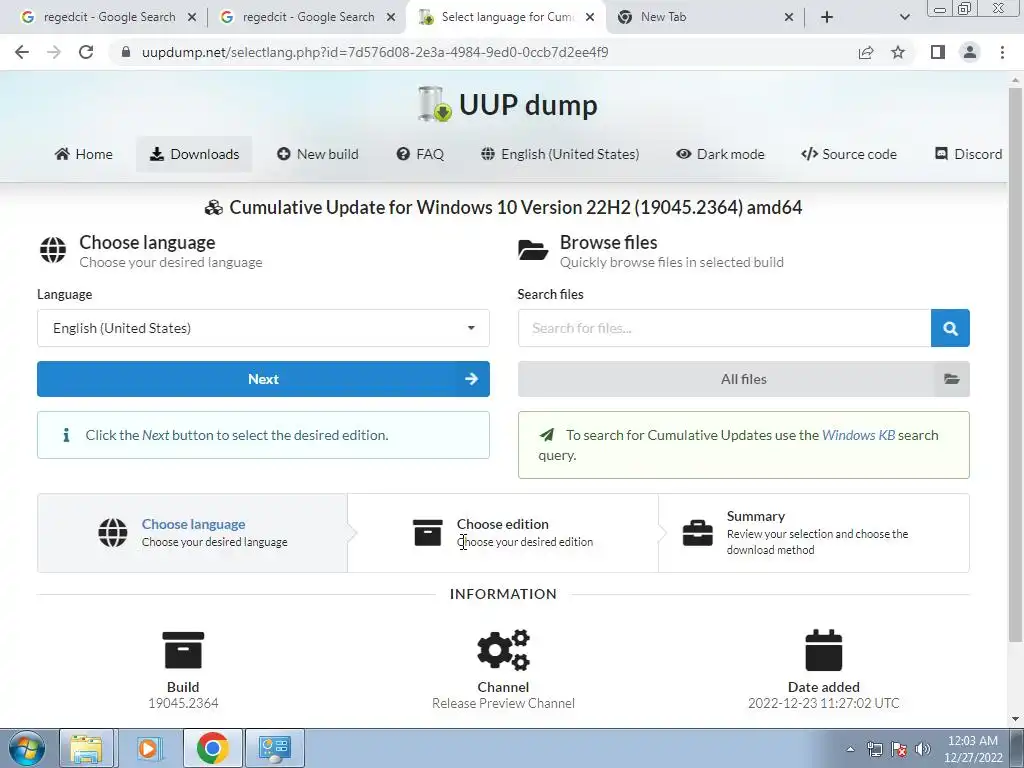Click the open folder icon beside Browse files
Image resolution: width=1024 pixels, height=768 pixels.
[533, 250]
